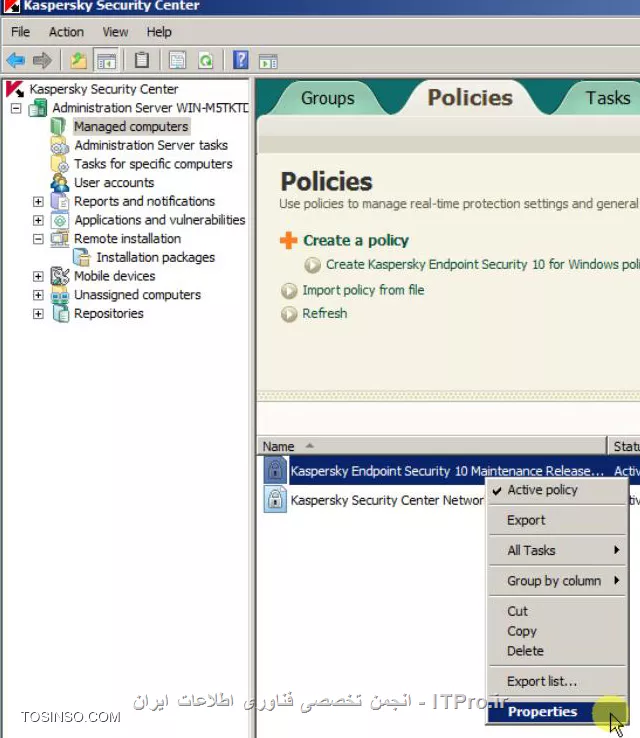Click the Back arrow toolbar icon
Viewport: 640px width, 738px height.
(16, 61)
